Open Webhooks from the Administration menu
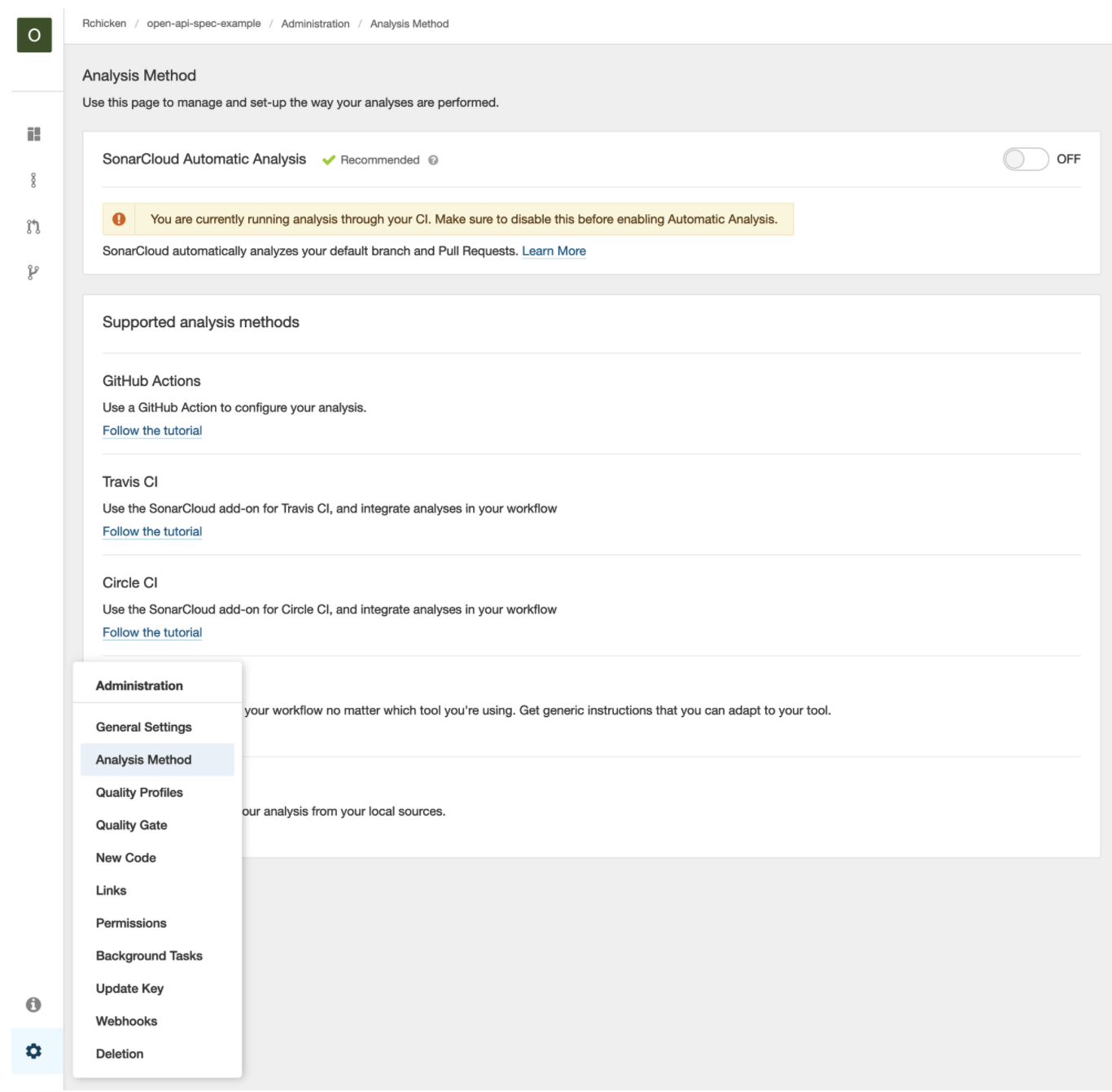Viewport: 1112px width, 1092px height. tap(157, 1020)
